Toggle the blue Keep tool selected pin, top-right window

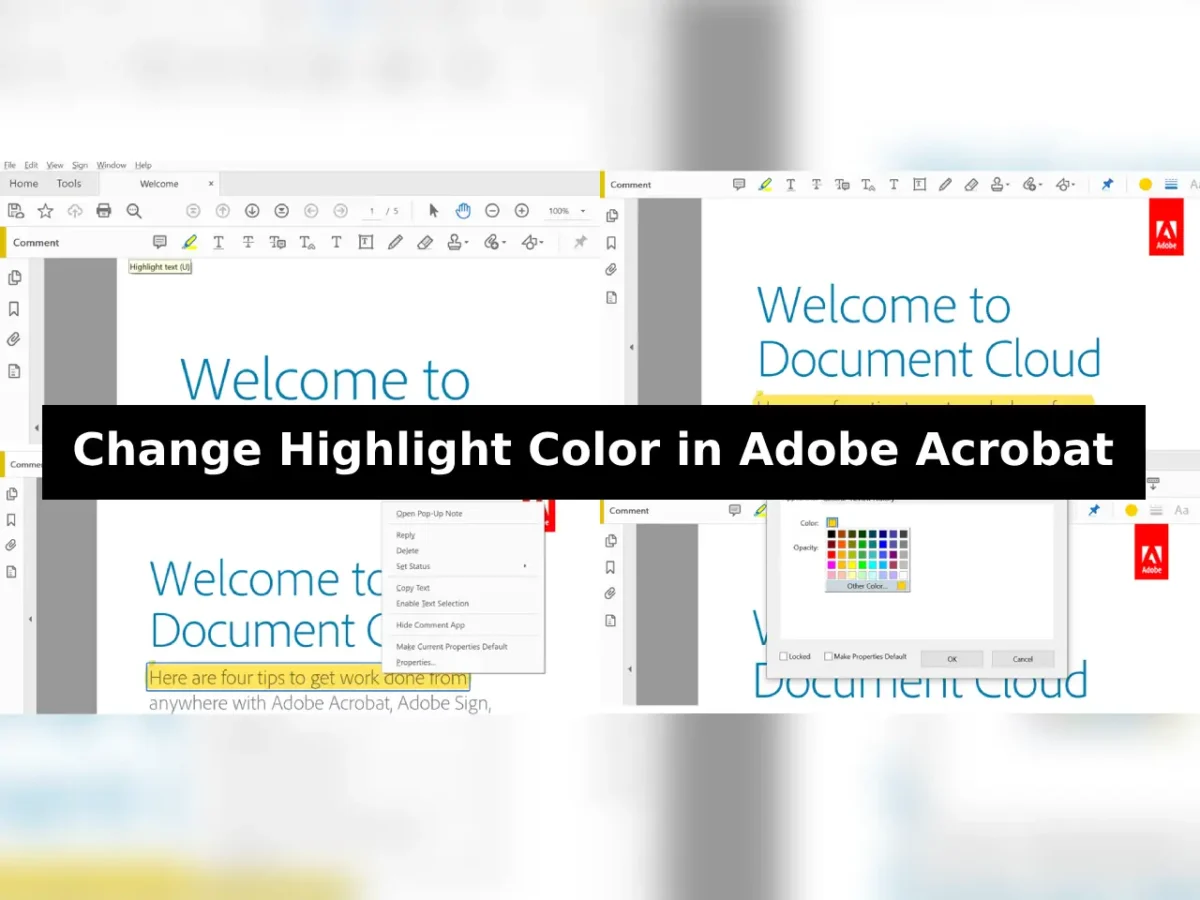pyautogui.click(x=1107, y=184)
